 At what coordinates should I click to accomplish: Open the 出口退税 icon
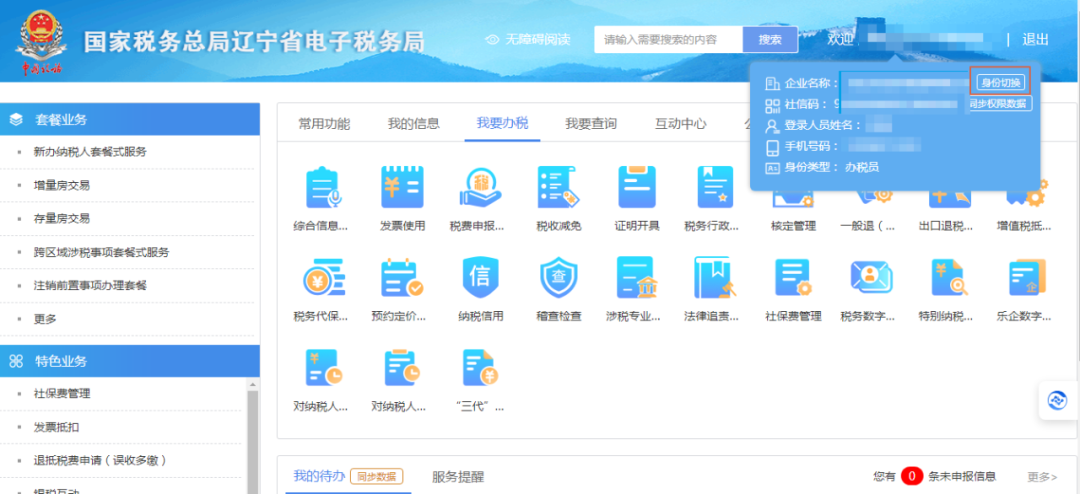click(x=950, y=200)
